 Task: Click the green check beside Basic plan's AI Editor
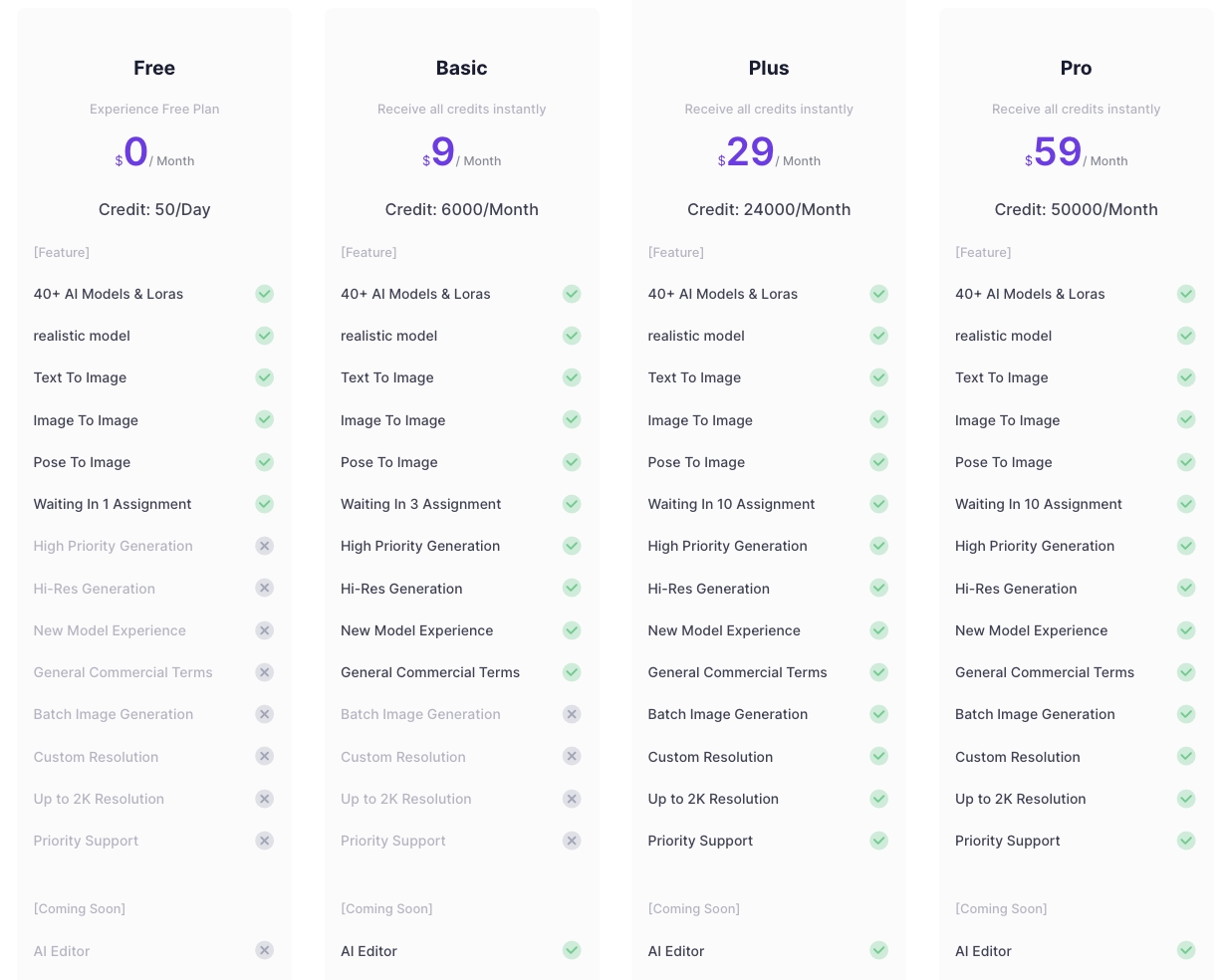572,951
